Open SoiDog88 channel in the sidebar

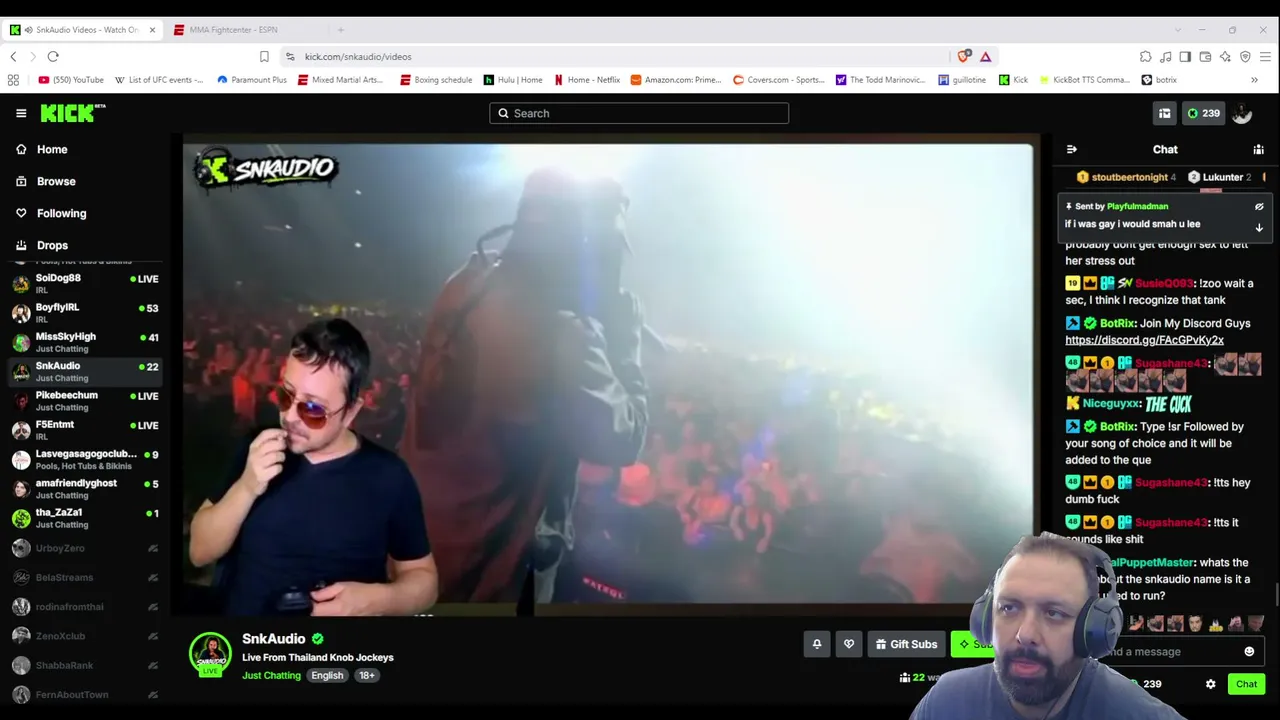point(84,283)
